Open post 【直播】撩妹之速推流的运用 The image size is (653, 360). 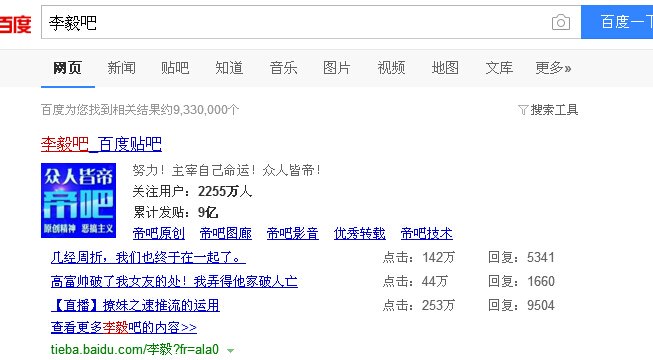click(x=135, y=305)
